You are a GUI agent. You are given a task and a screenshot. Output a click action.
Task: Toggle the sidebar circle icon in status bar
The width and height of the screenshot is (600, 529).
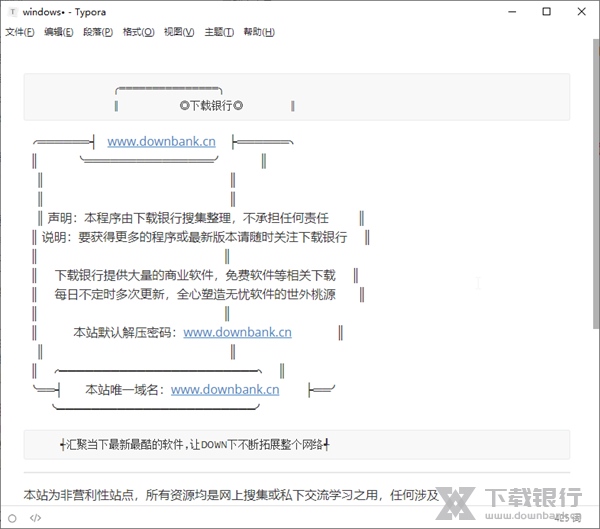coord(12,517)
